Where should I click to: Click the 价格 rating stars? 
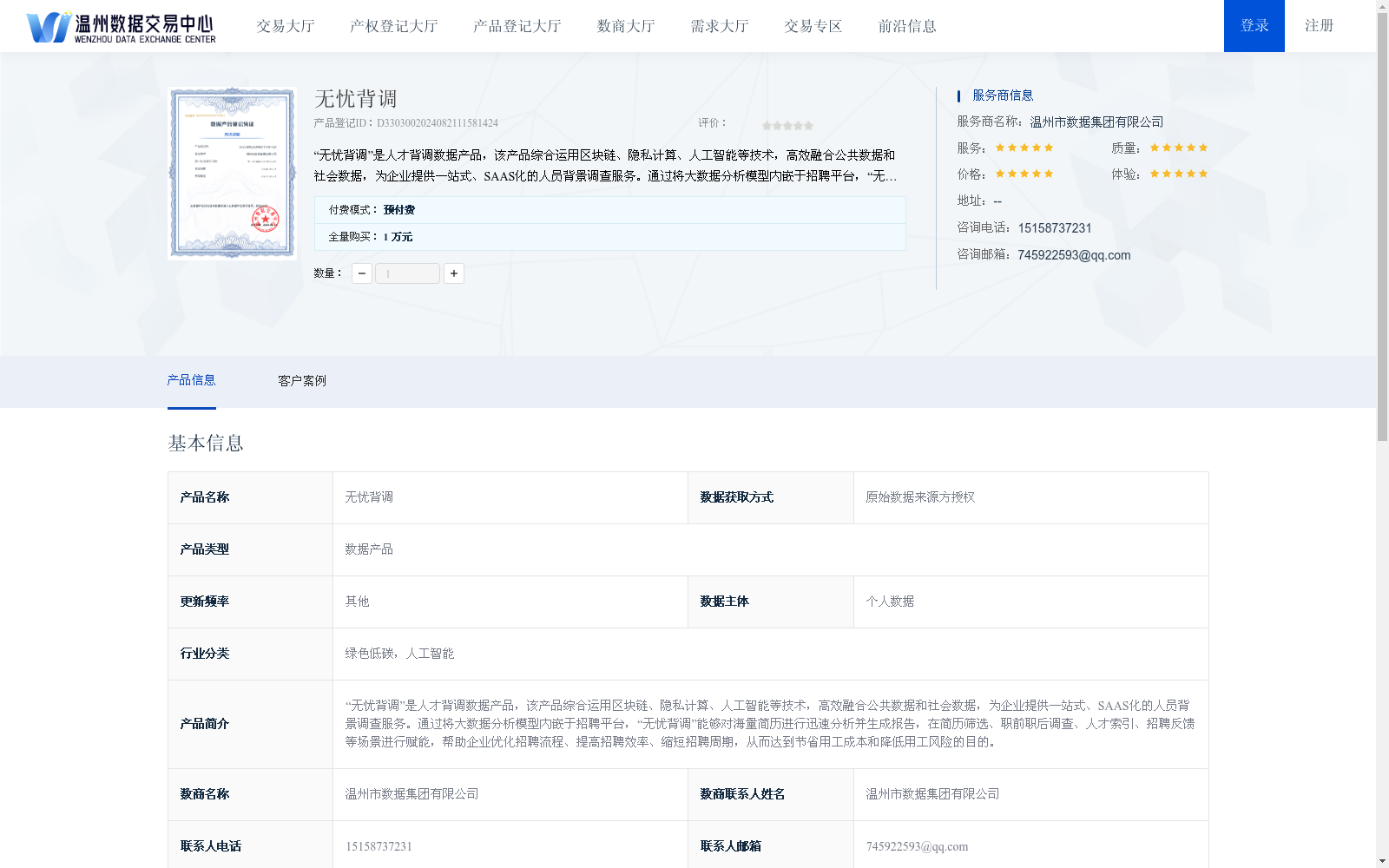tap(1024, 174)
